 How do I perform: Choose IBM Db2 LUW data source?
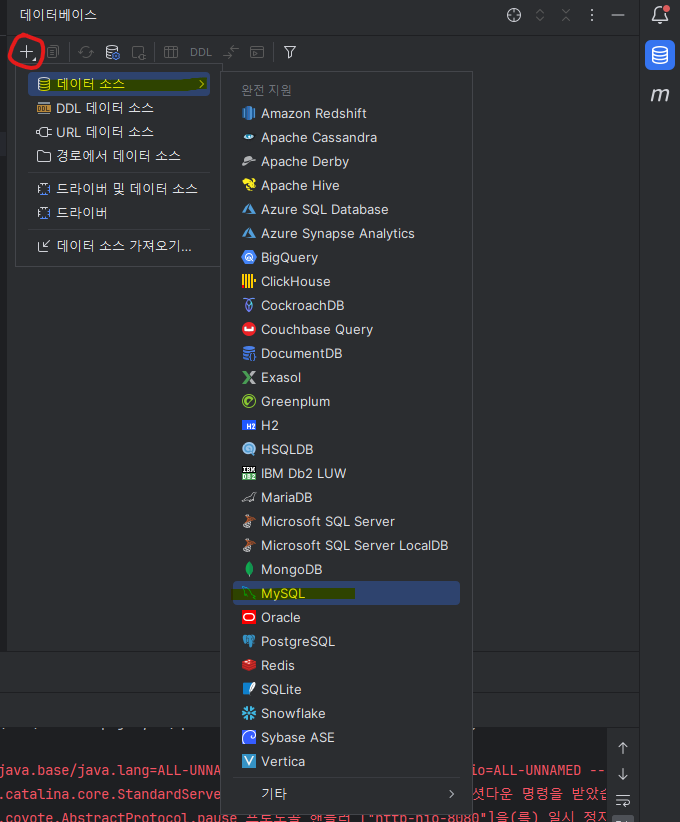point(347,473)
